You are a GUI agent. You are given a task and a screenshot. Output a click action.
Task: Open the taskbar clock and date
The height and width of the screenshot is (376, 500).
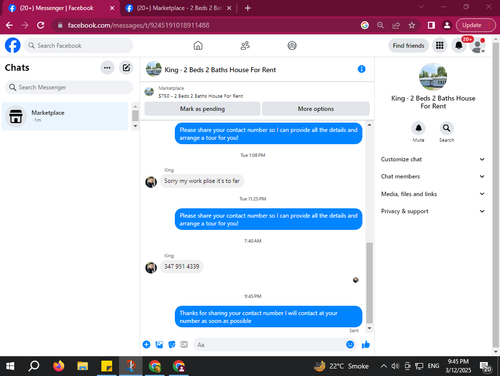pos(458,366)
